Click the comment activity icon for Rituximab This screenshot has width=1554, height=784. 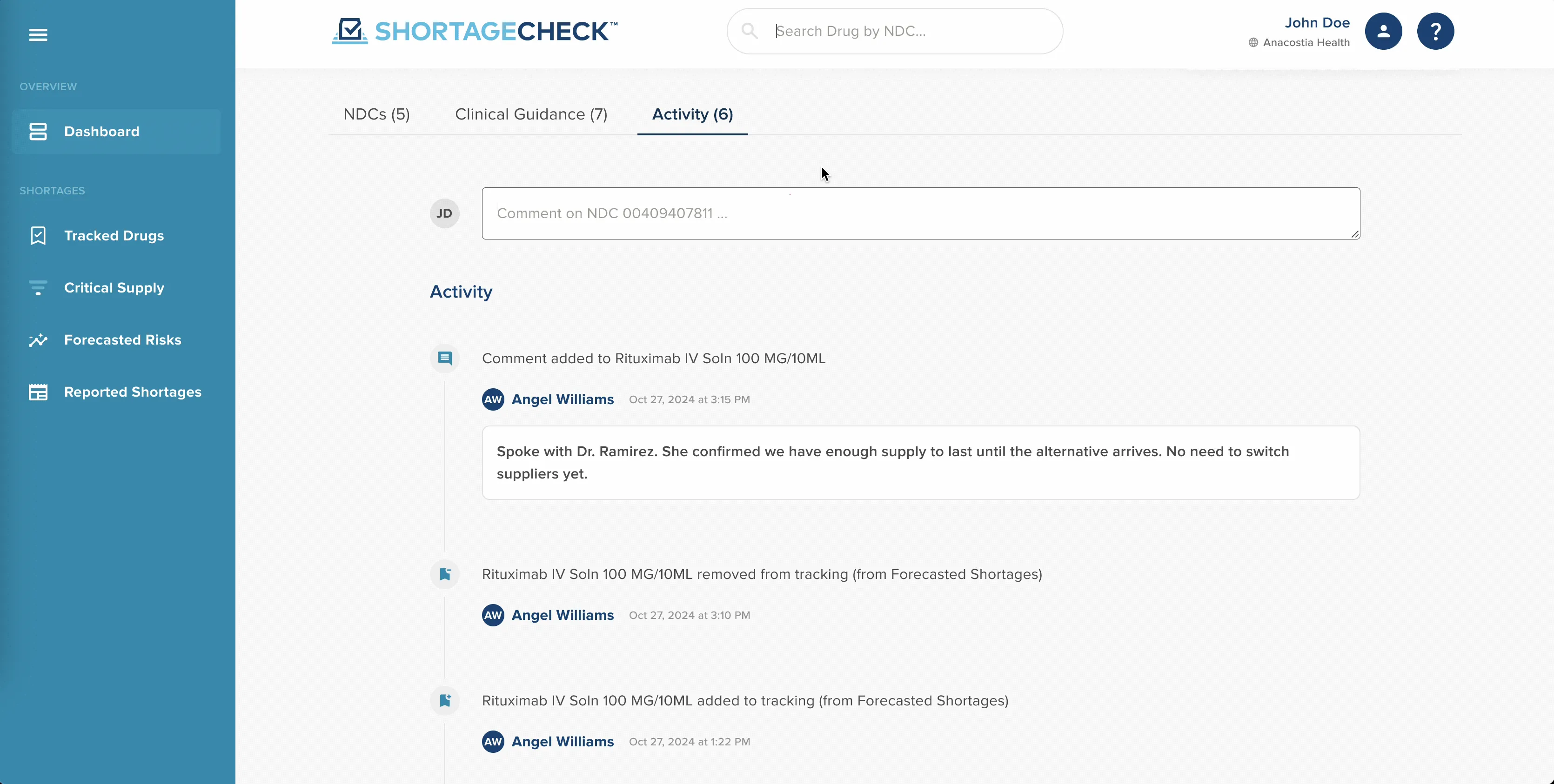(445, 358)
